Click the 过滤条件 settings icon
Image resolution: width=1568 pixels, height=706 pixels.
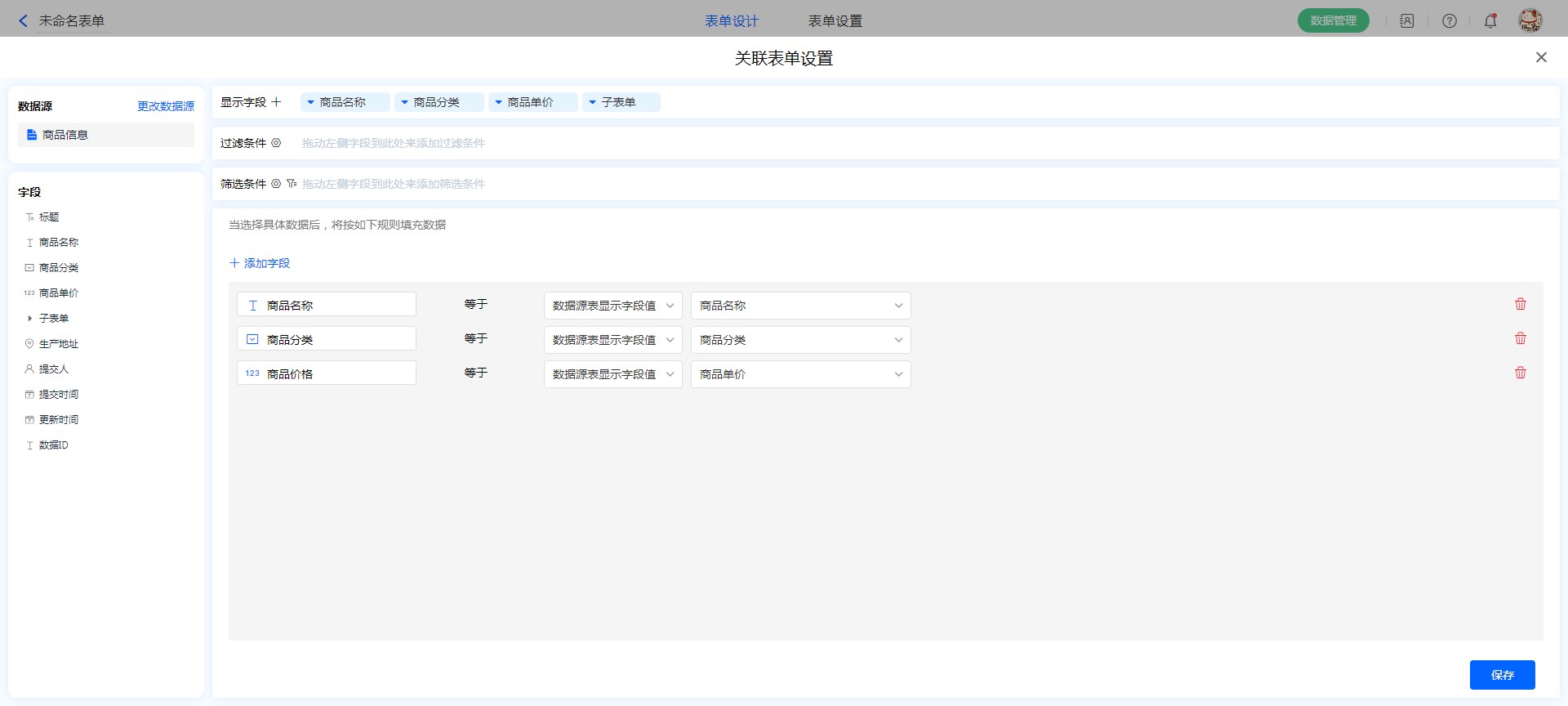coord(276,143)
